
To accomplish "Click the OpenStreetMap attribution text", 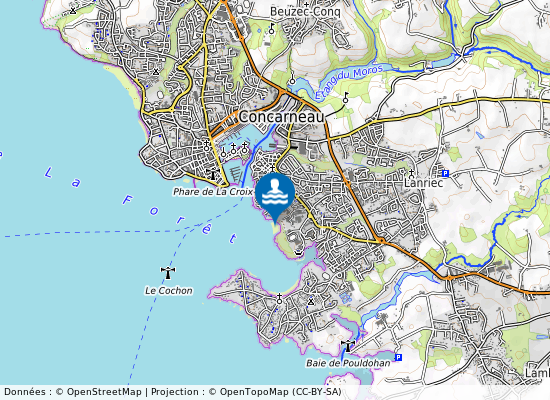I will click(104, 392).
